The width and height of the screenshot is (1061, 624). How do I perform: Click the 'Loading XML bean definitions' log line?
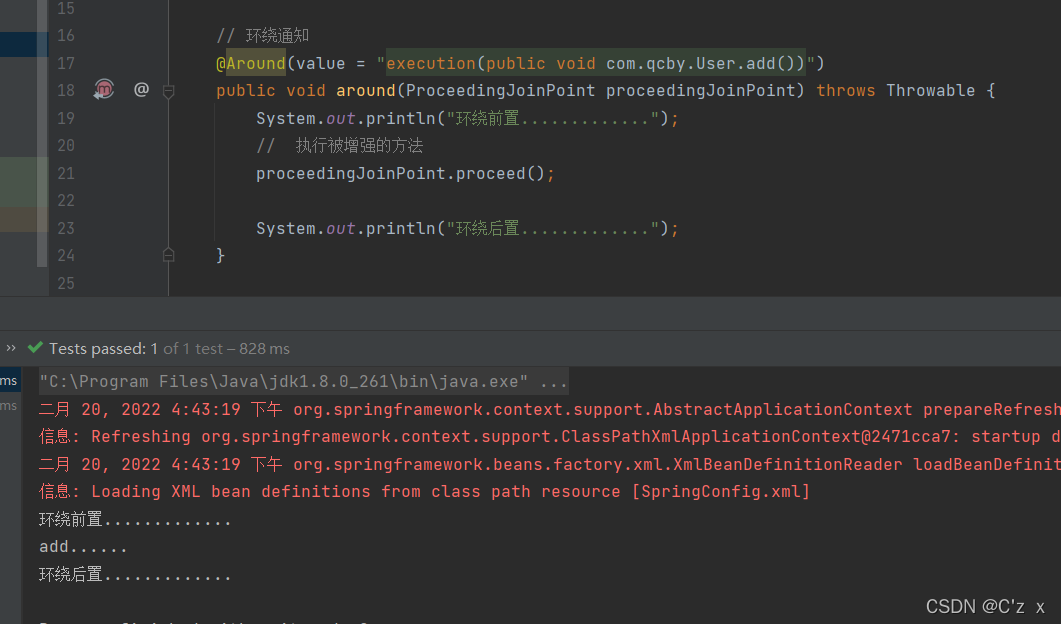pos(424,492)
